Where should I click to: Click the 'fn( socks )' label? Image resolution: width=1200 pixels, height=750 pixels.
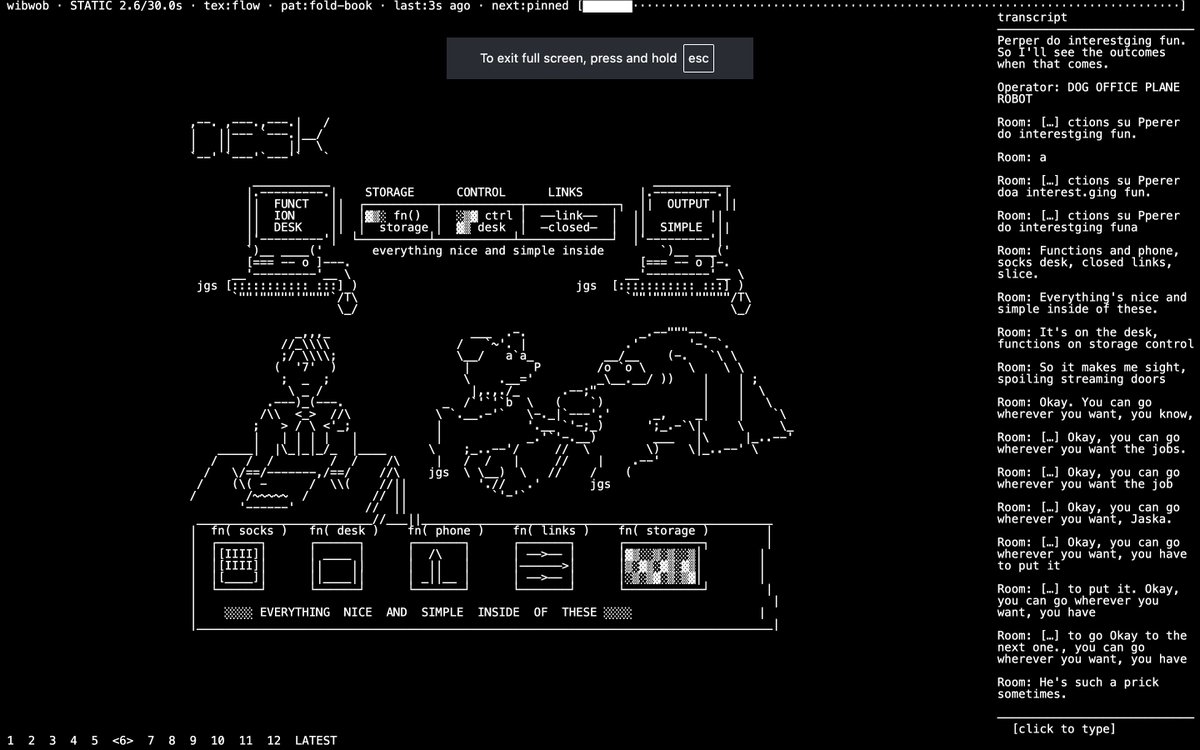(249, 530)
